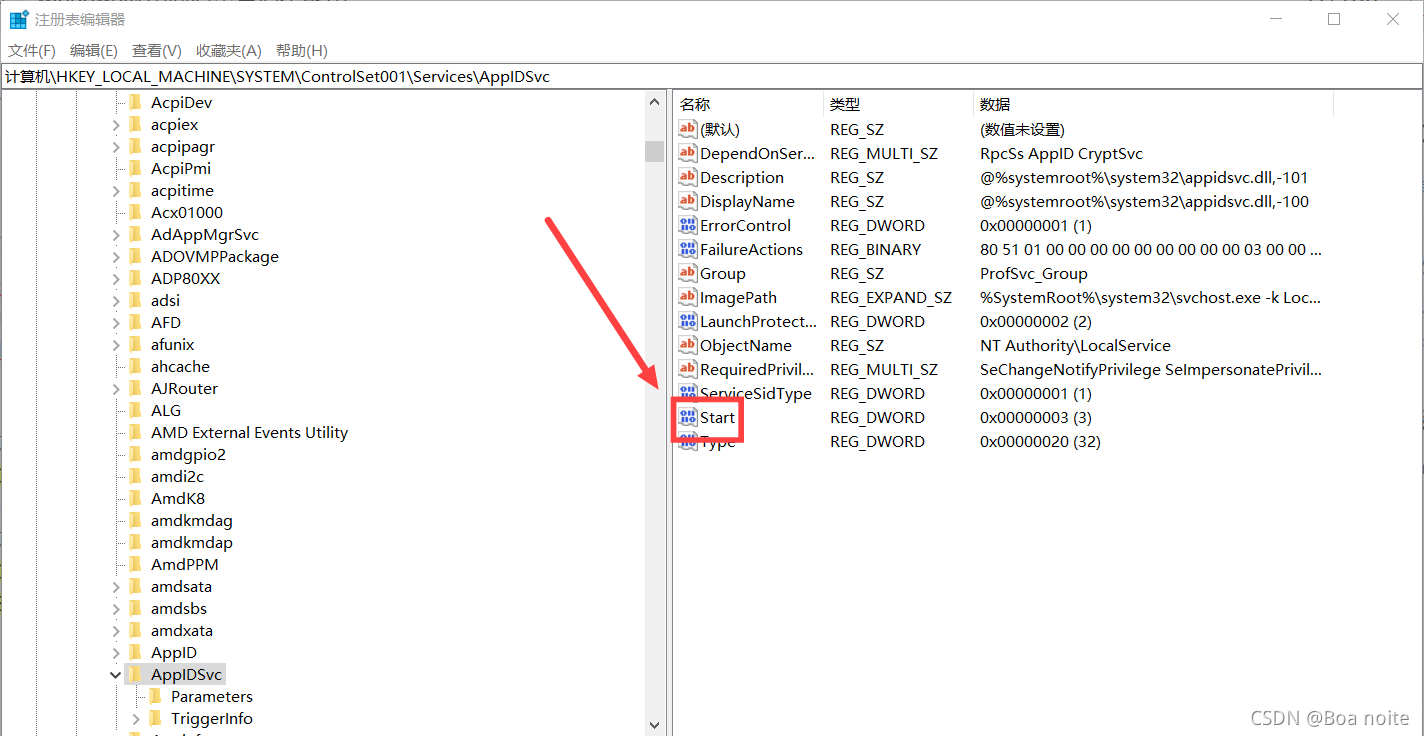The height and width of the screenshot is (736, 1424).
Task: Click the TriggerInfo subfolder icon
Action: [155, 718]
